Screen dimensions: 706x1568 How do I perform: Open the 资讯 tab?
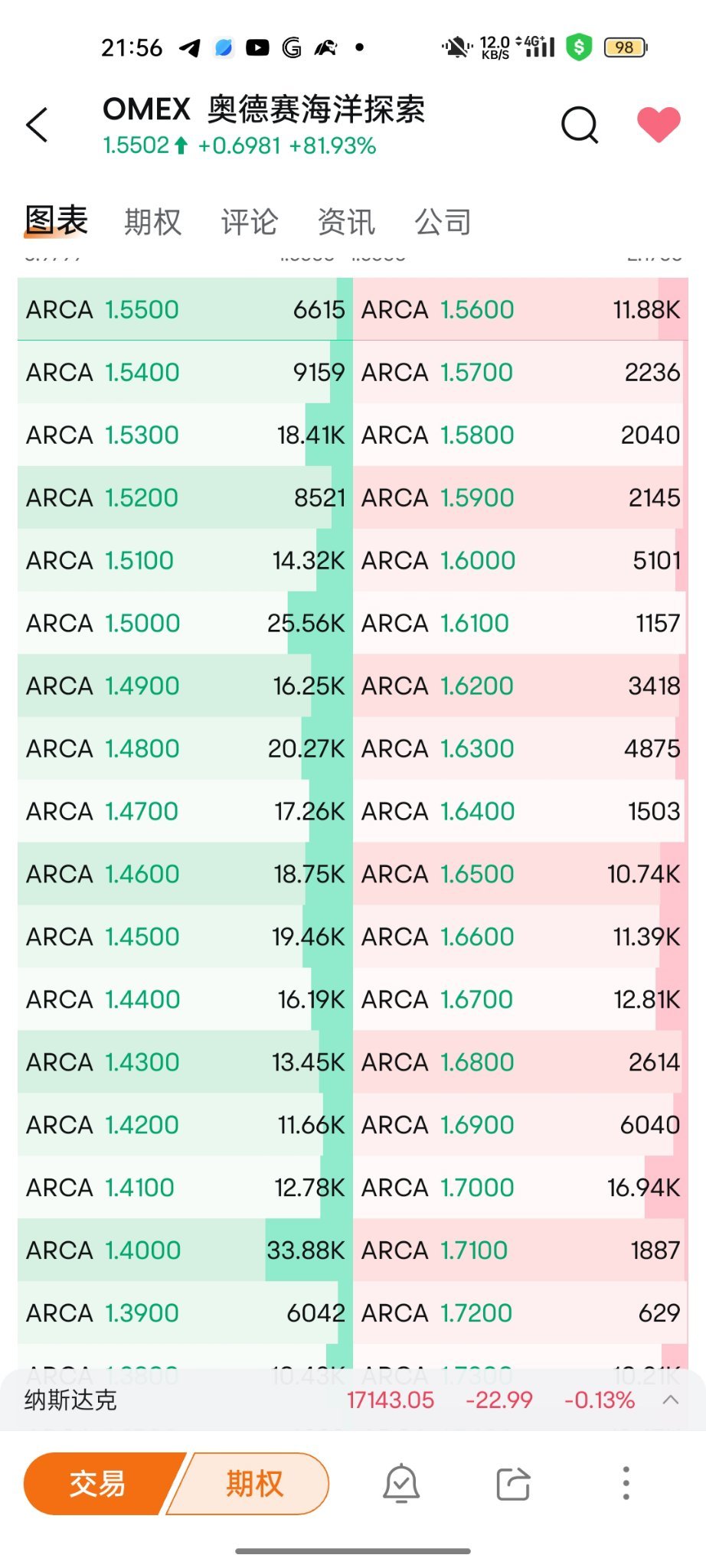pyautogui.click(x=346, y=222)
